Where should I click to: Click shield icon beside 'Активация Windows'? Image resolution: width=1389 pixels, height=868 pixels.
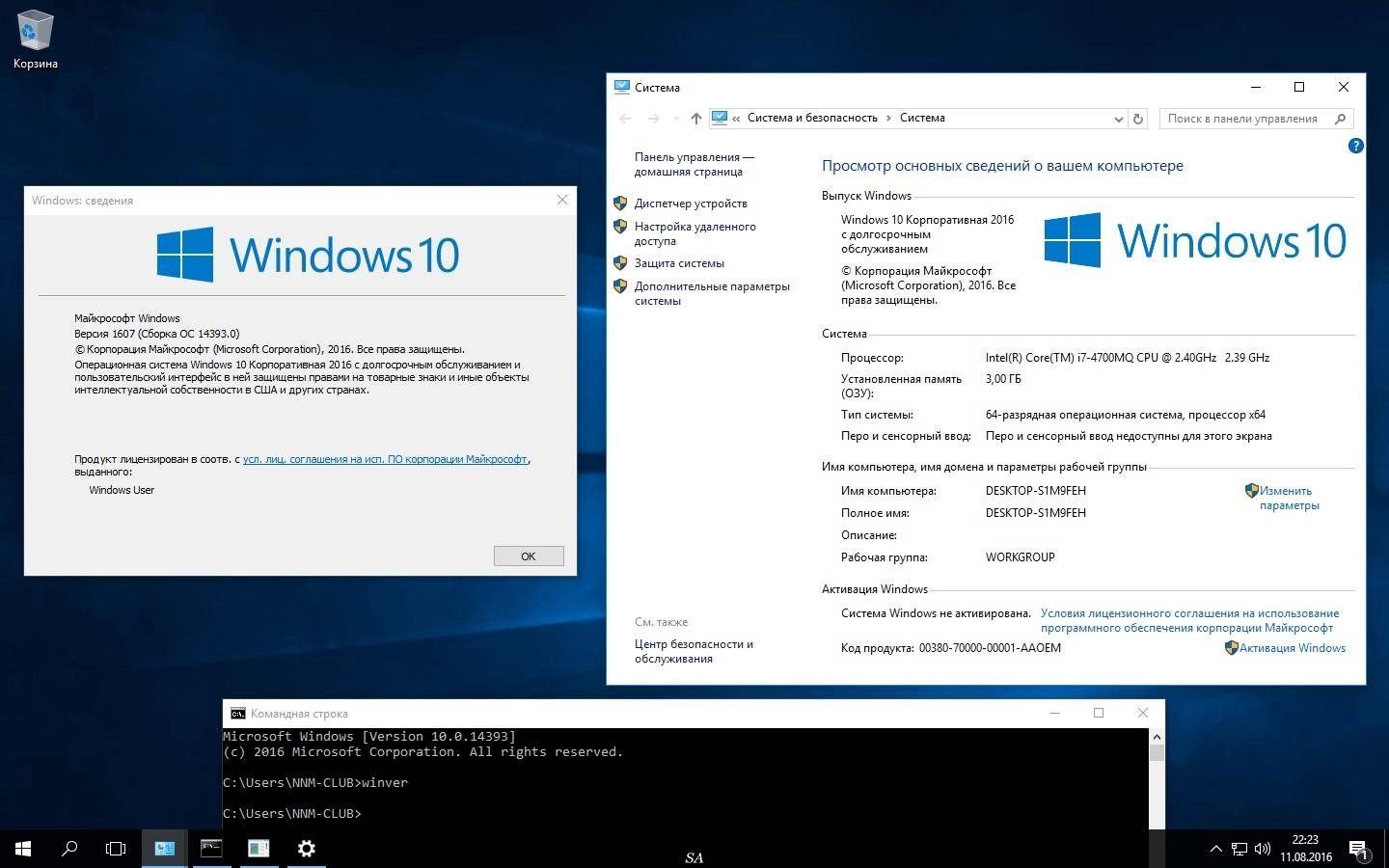[x=1231, y=648]
